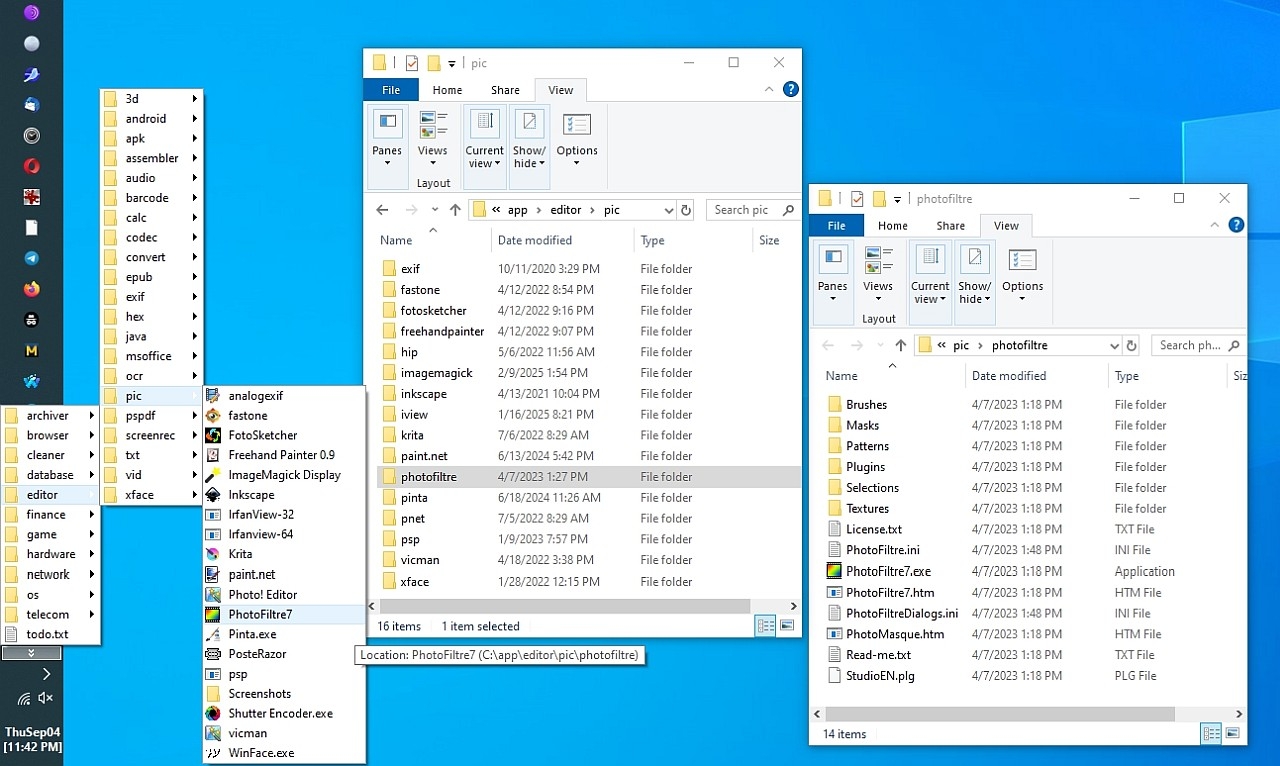Click volume muted icon in dock
This screenshot has height=766, width=1280.
click(45, 698)
